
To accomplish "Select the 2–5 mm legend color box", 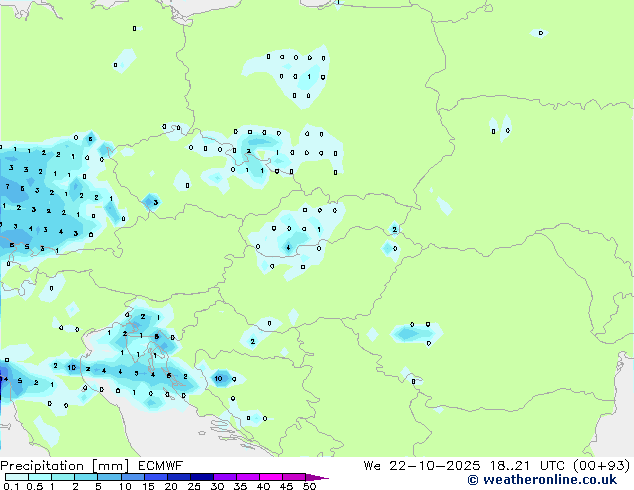I will pos(86,477).
